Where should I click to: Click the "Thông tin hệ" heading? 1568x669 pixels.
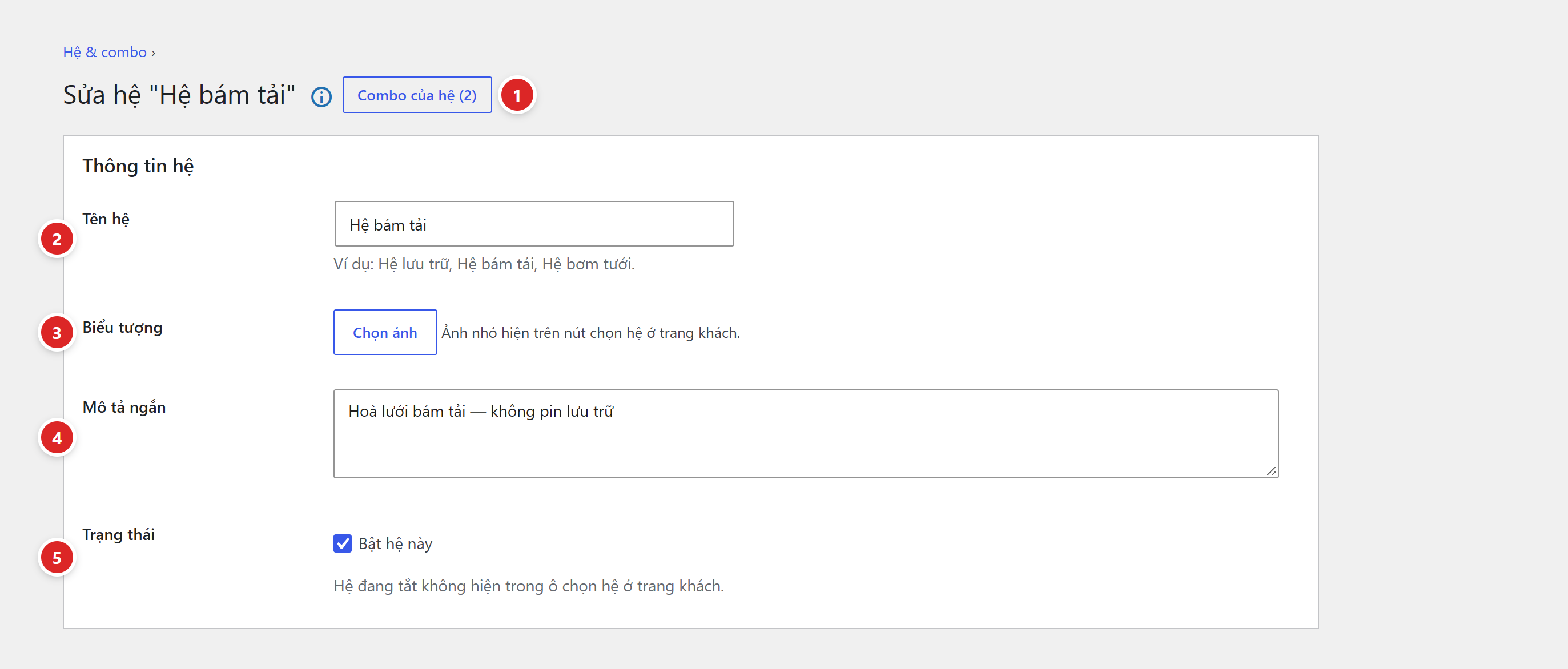pyautogui.click(x=138, y=166)
